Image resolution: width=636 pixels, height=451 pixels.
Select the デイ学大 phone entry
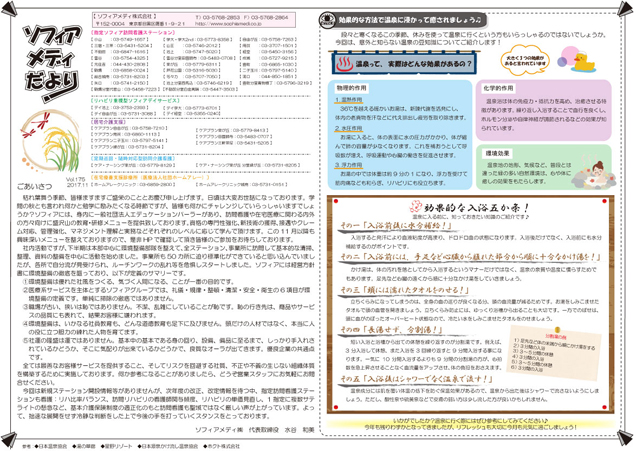coord(191,108)
